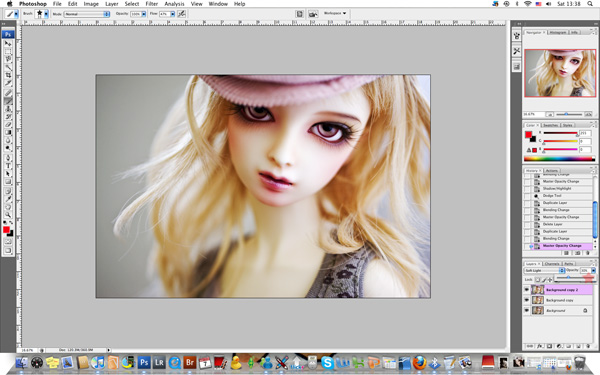This screenshot has height=375, width=600.
Task: Hide the Background copy 2 layer
Action: tap(527, 290)
